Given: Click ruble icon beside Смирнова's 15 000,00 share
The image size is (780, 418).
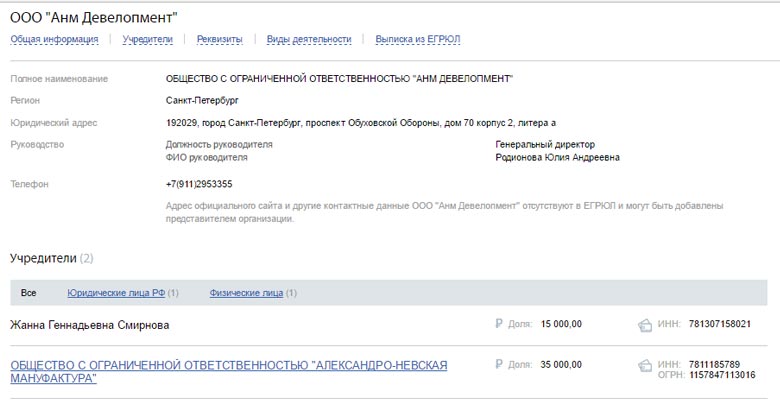Looking at the screenshot, I should (499, 323).
